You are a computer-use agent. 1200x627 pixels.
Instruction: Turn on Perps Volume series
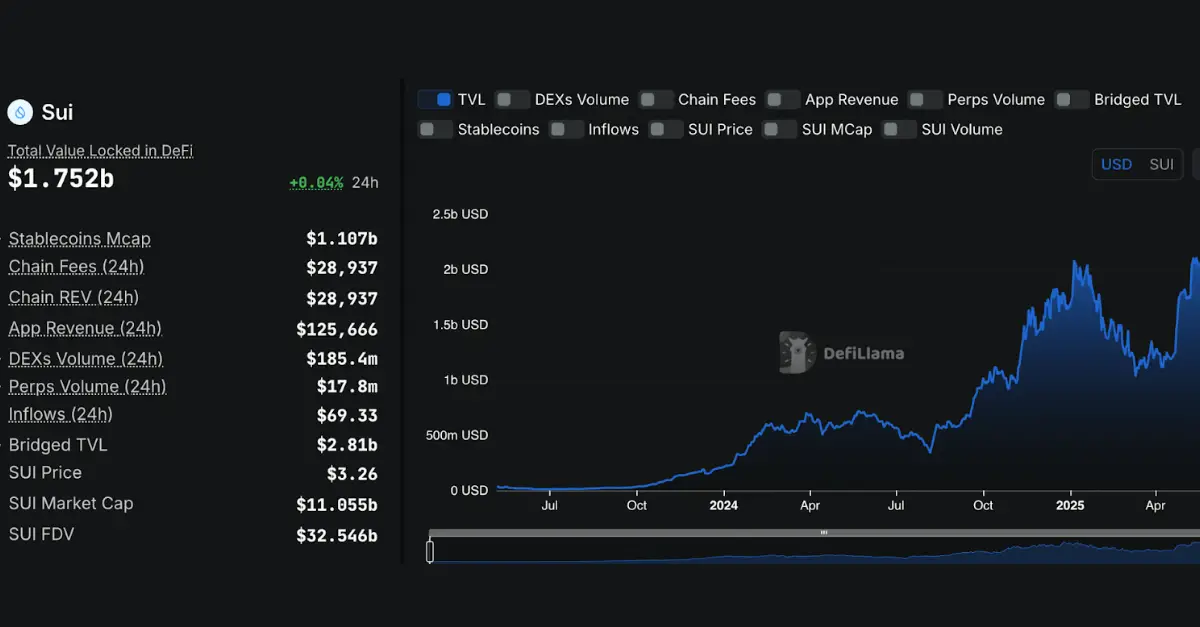(925, 99)
